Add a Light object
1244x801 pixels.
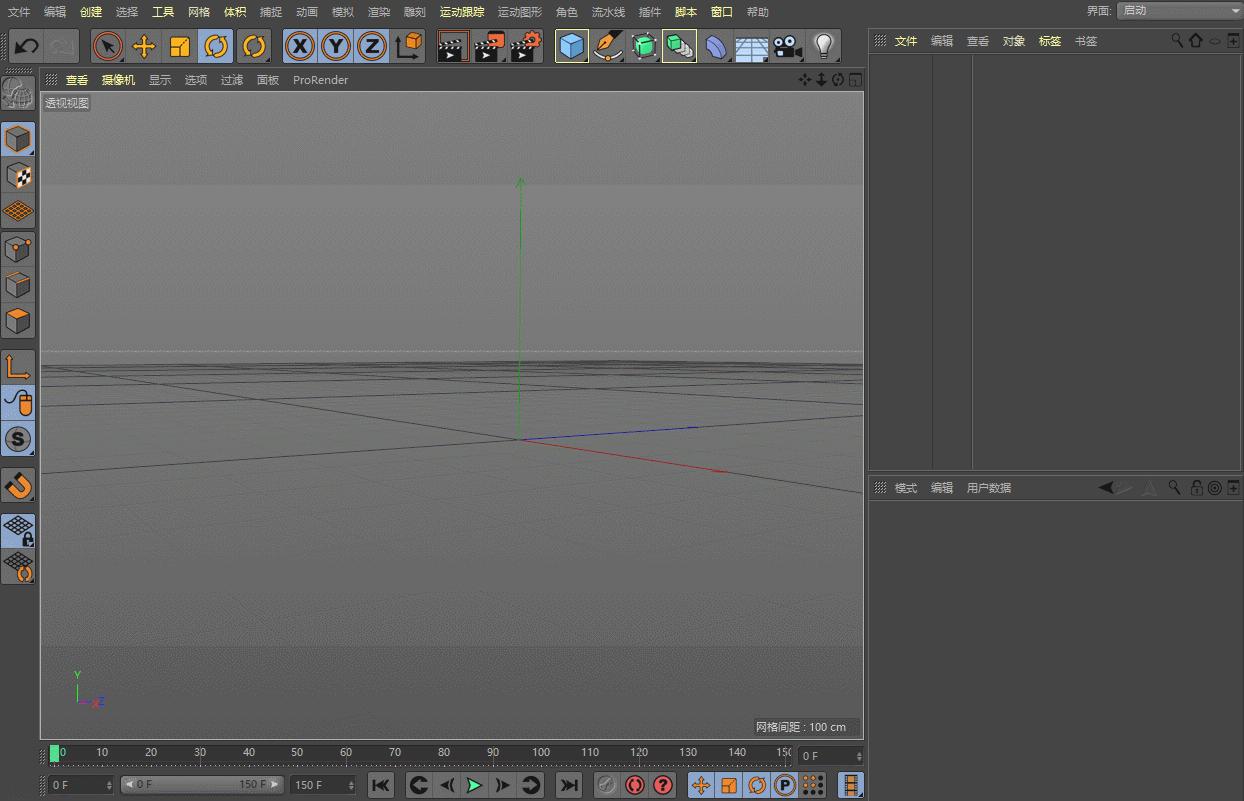point(822,46)
